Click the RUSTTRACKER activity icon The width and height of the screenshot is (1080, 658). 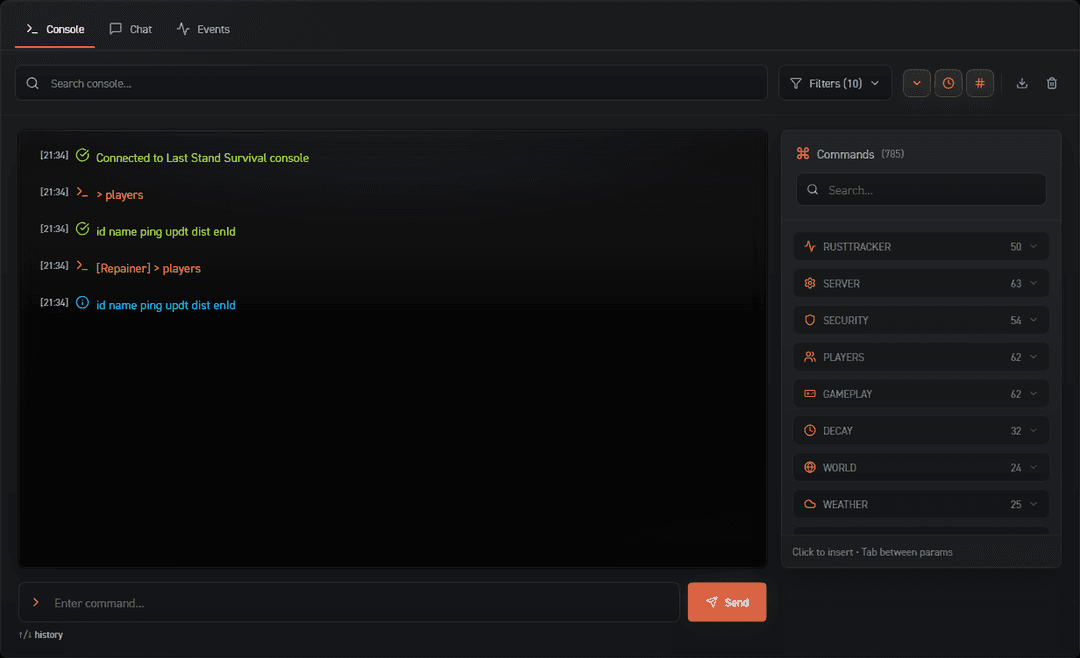point(810,247)
